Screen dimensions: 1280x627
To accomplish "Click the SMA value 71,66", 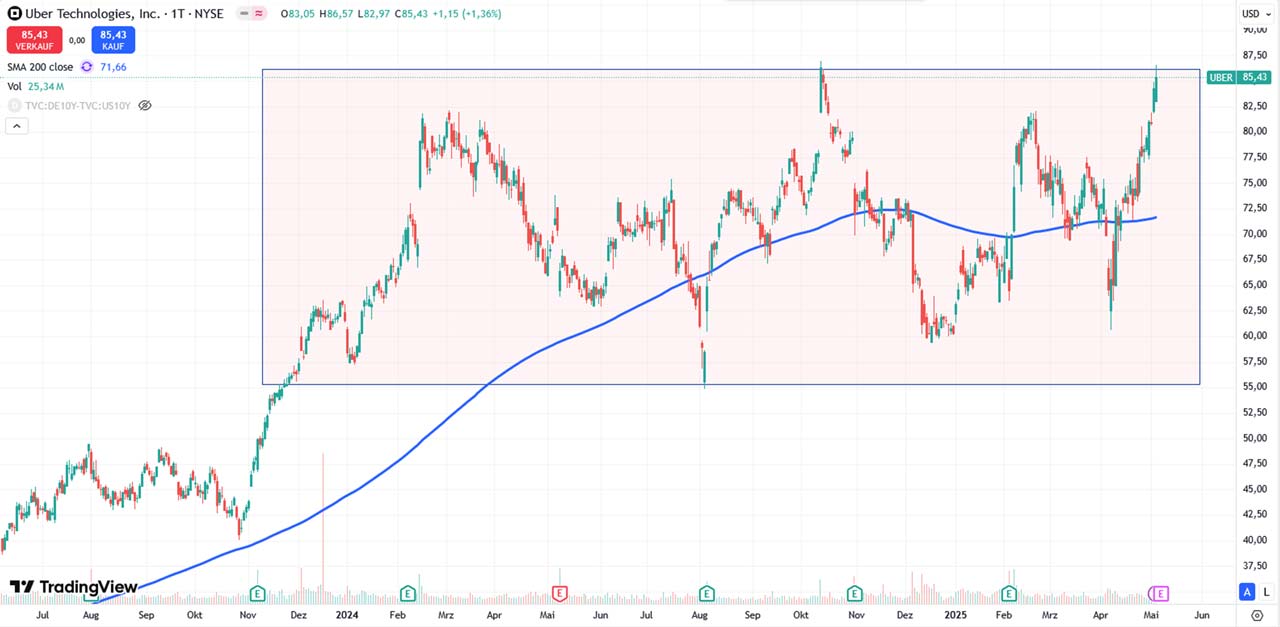I will tap(113, 67).
